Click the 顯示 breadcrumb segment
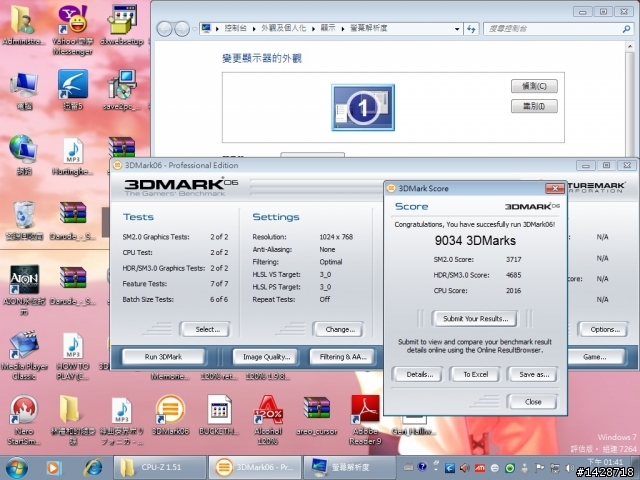 click(328, 28)
